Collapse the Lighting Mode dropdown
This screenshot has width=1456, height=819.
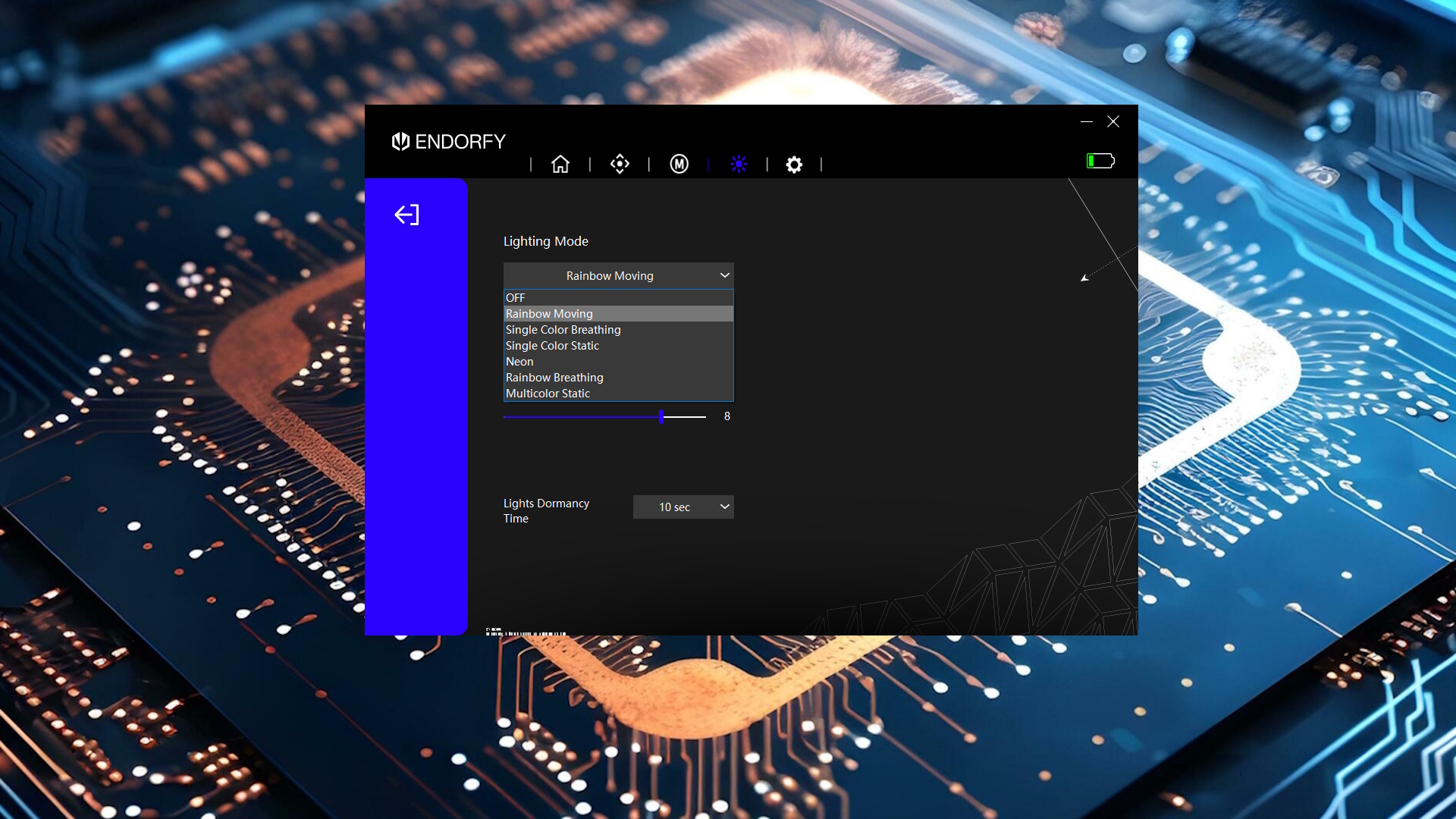[x=618, y=276]
